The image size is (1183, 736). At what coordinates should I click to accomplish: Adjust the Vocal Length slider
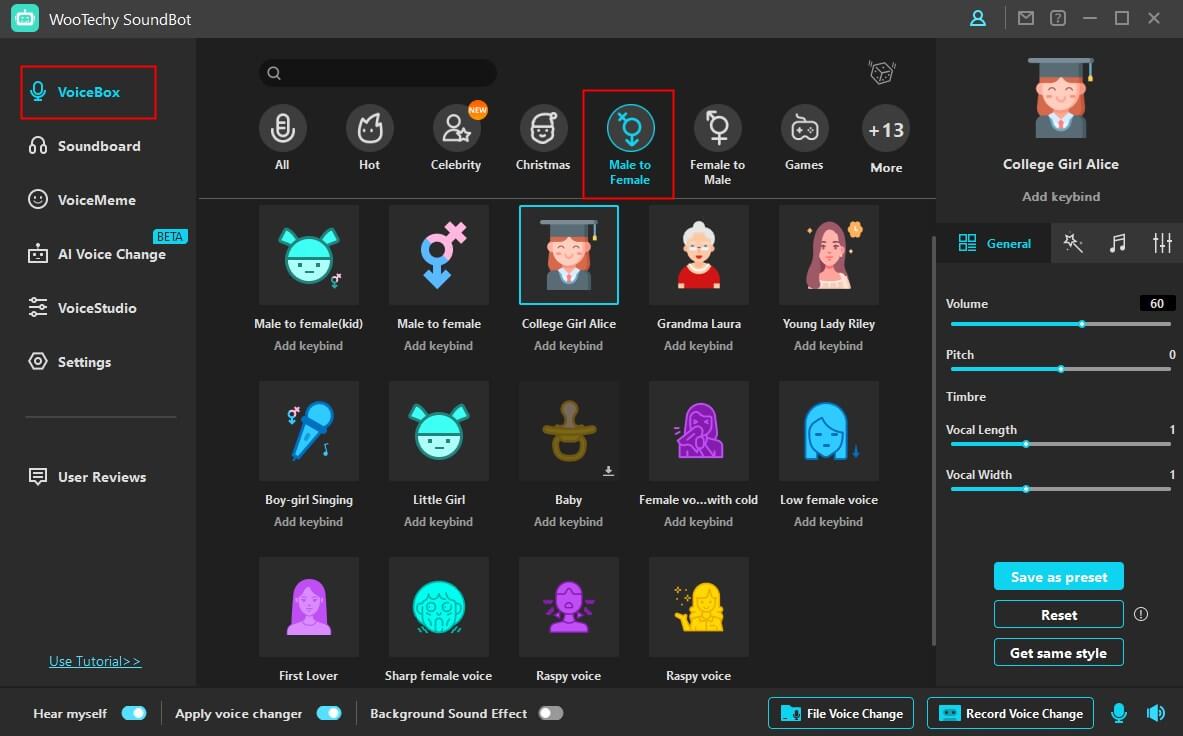(x=1060, y=444)
